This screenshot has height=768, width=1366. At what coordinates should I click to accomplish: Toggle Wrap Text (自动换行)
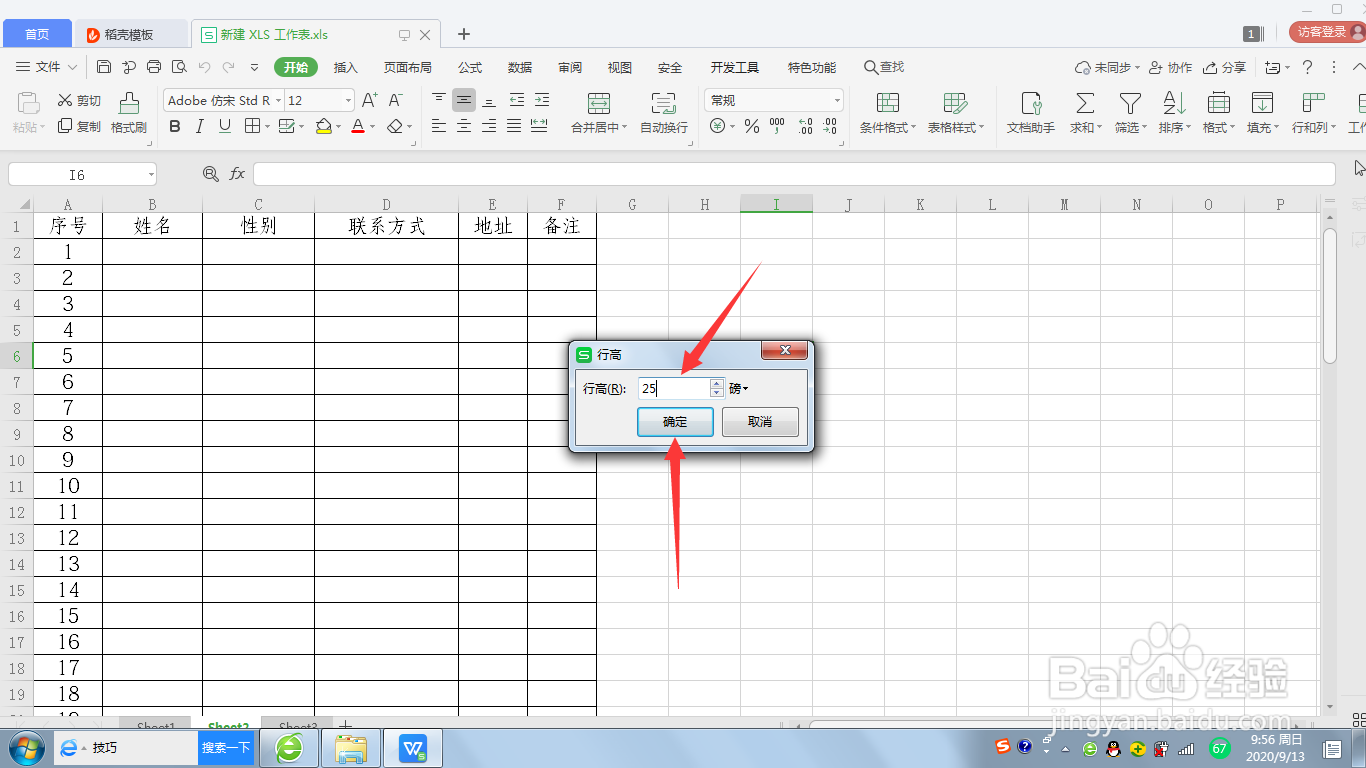pos(664,112)
